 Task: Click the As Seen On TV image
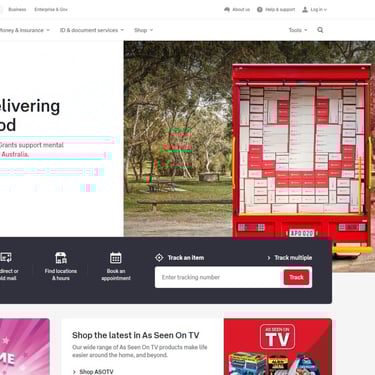click(278, 347)
